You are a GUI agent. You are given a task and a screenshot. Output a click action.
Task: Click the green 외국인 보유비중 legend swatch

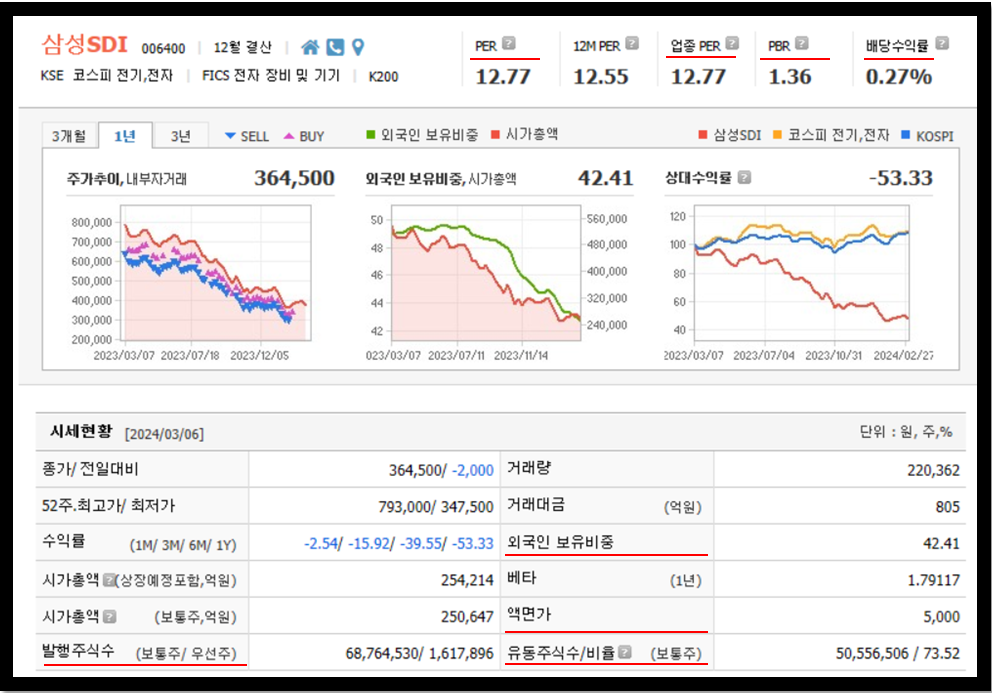point(371,134)
